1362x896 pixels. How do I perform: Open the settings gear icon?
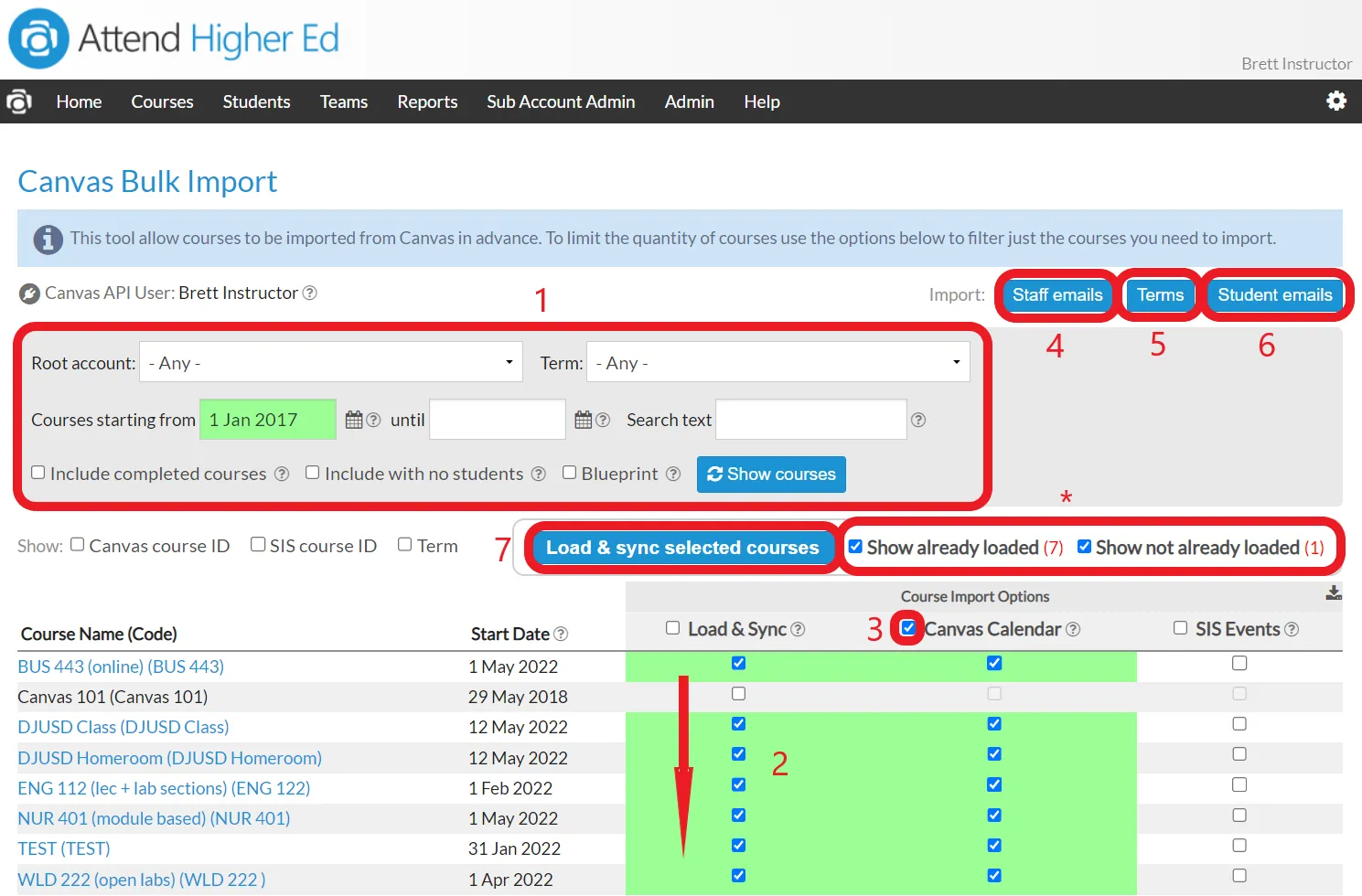click(x=1336, y=101)
